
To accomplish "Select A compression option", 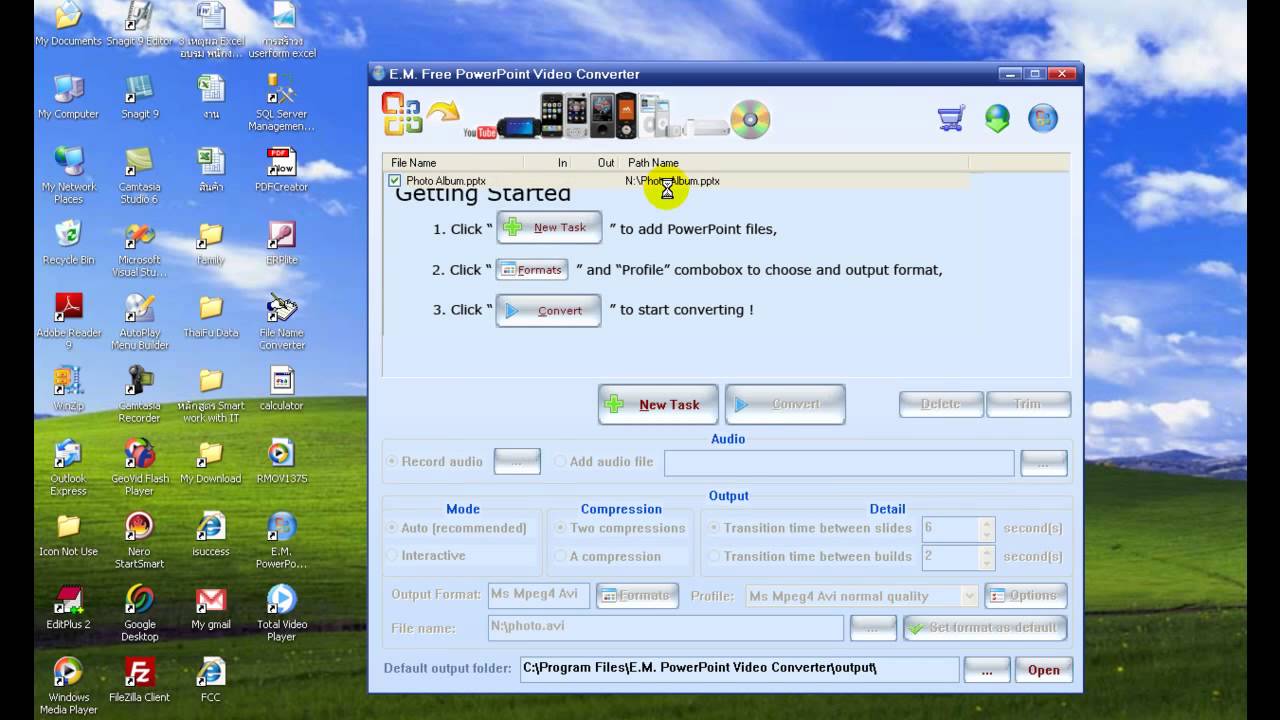I will pos(560,556).
